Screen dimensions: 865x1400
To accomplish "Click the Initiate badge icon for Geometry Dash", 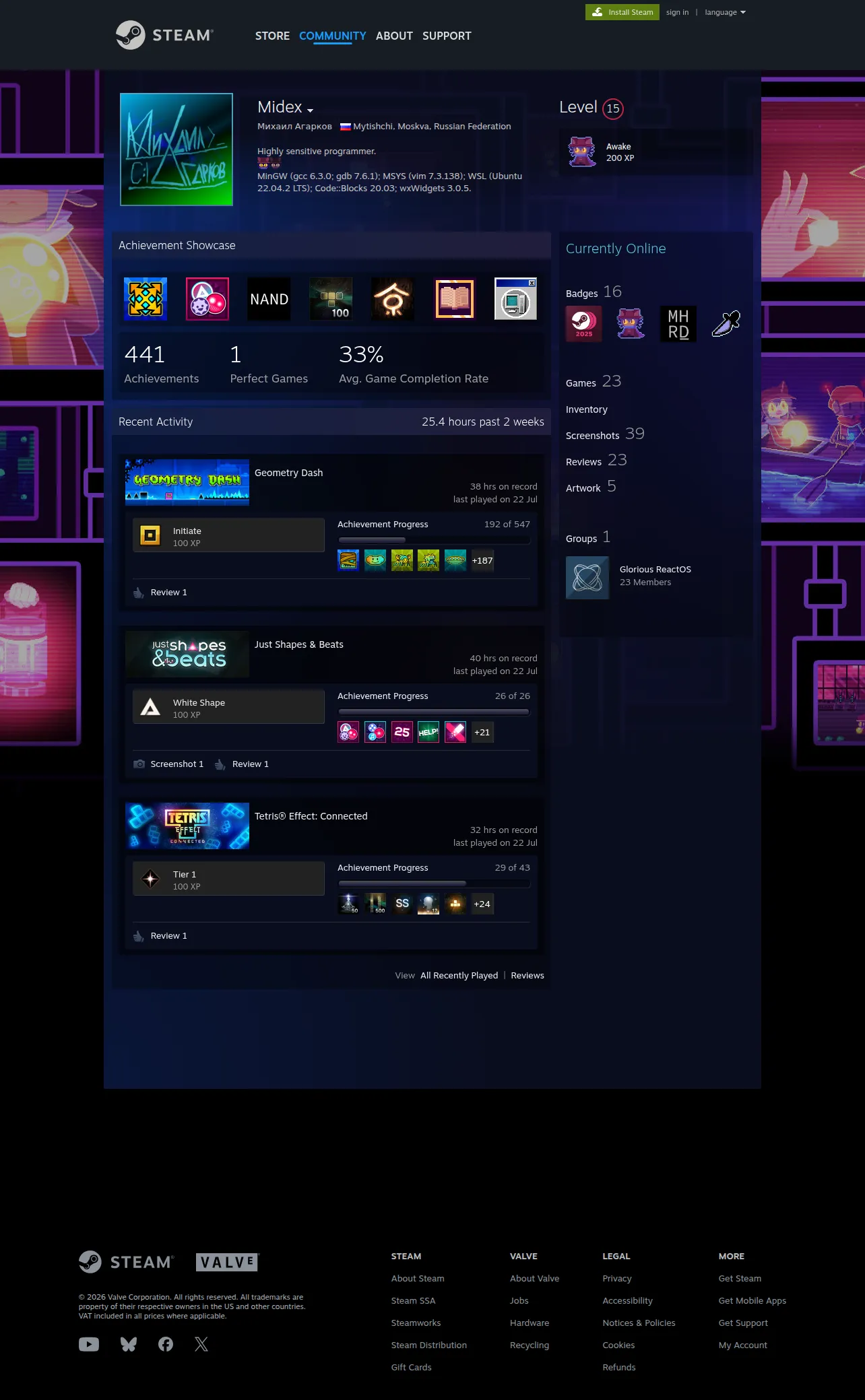I will 150,535.
